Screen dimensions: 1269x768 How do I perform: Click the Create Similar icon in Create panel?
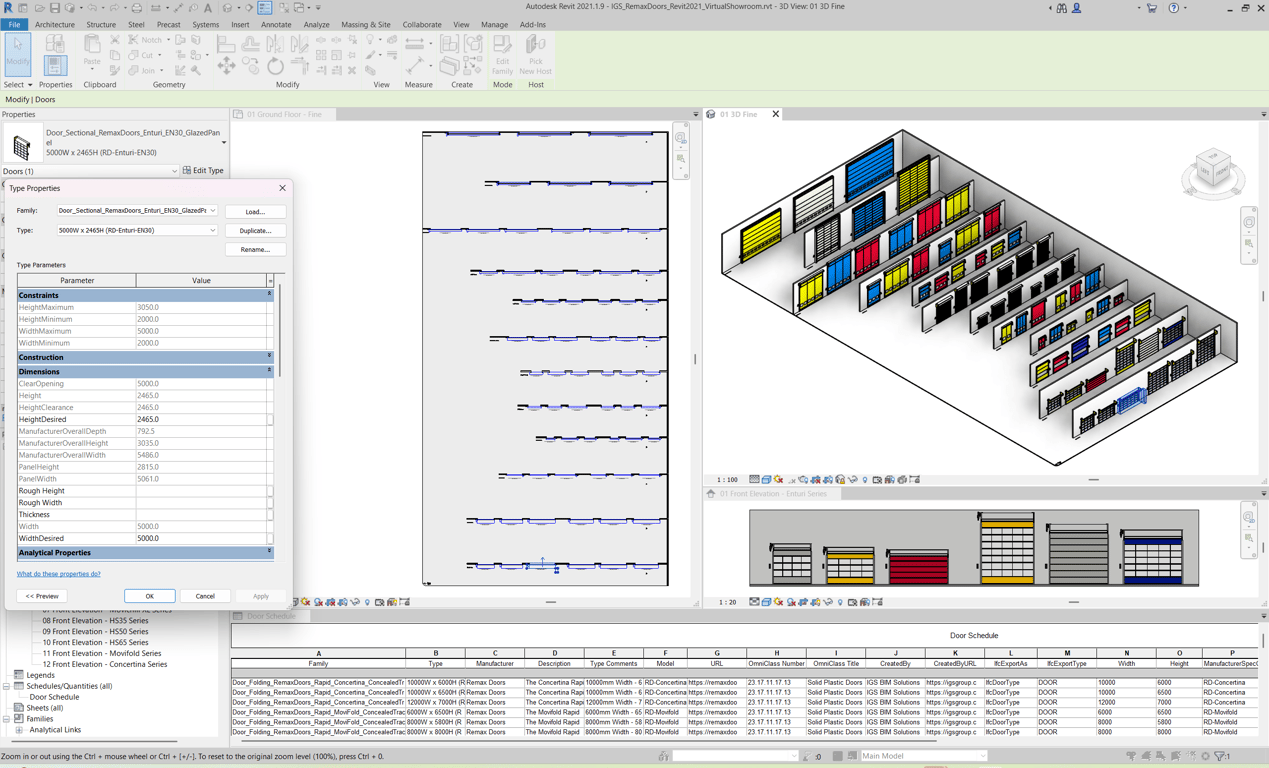(473, 66)
